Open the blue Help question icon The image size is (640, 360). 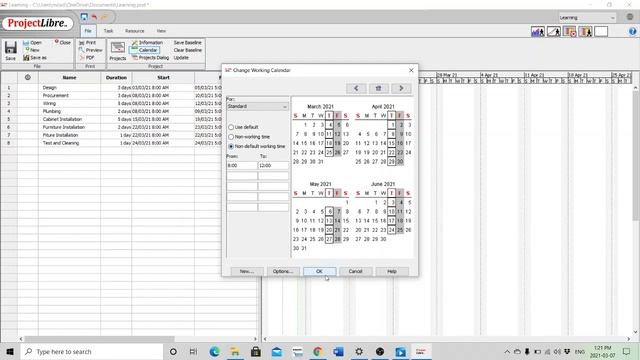pyautogui.click(x=632, y=31)
